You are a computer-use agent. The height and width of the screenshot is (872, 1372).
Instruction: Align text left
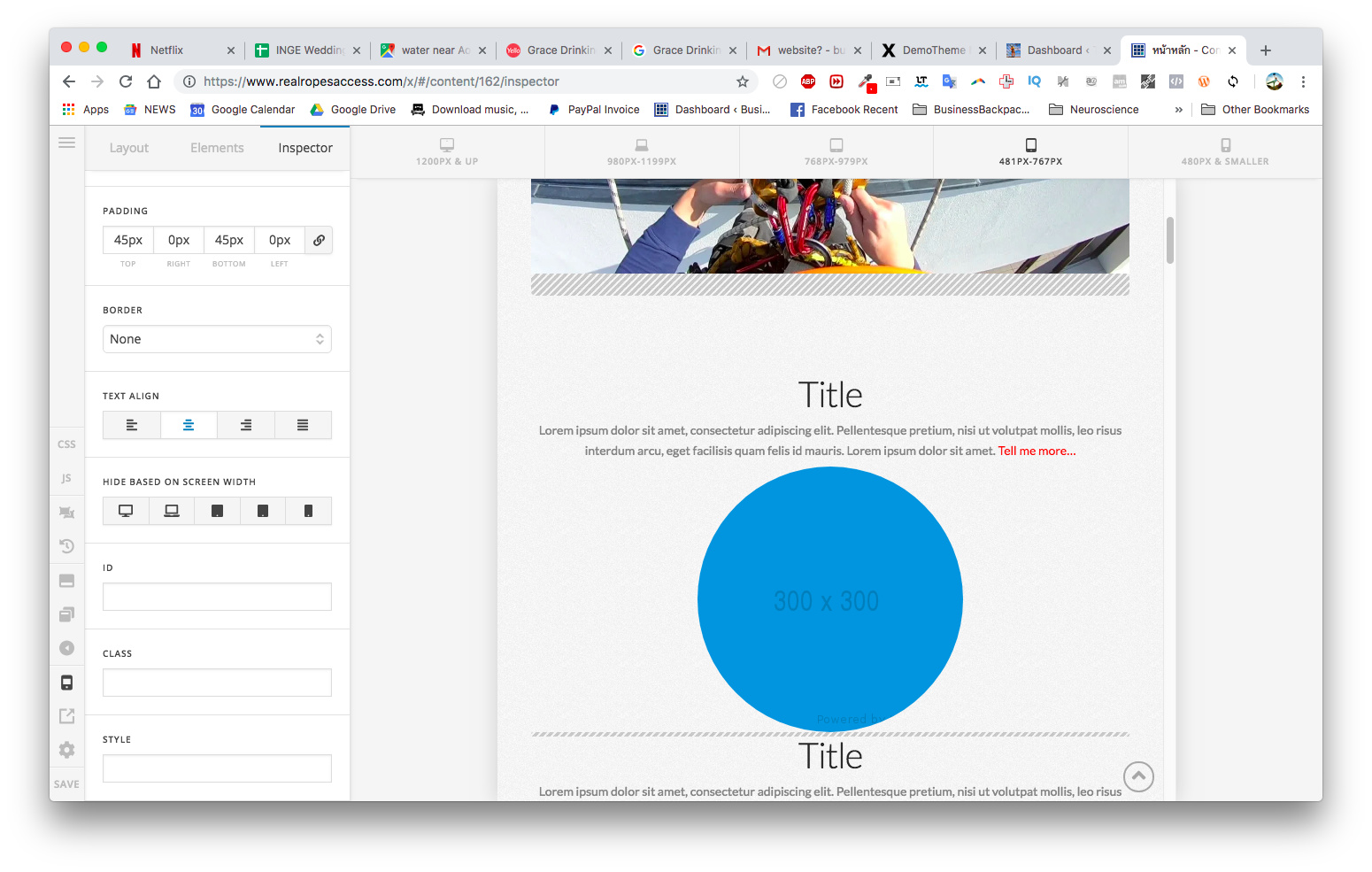(x=132, y=425)
